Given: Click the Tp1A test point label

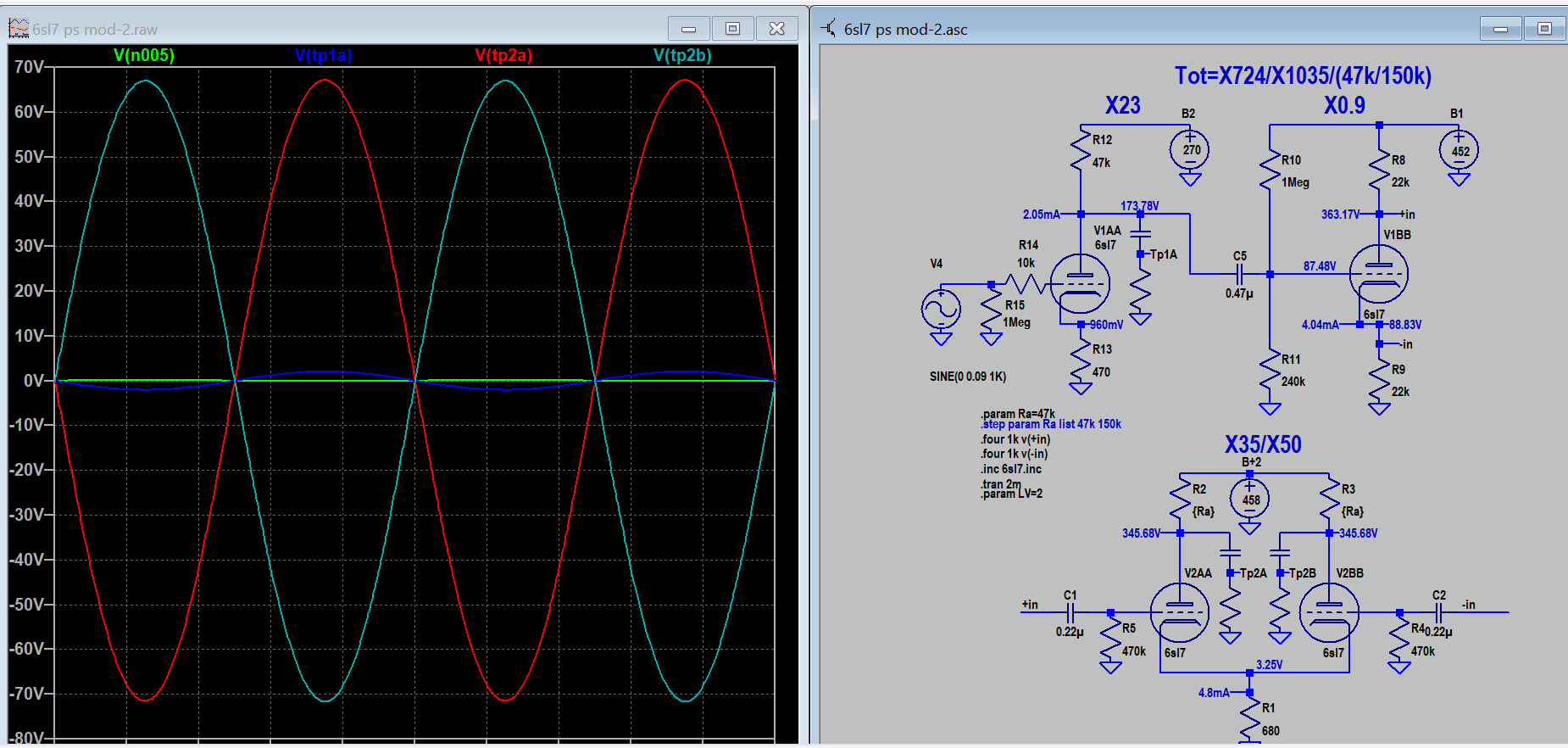Looking at the screenshot, I should pos(1163,254).
